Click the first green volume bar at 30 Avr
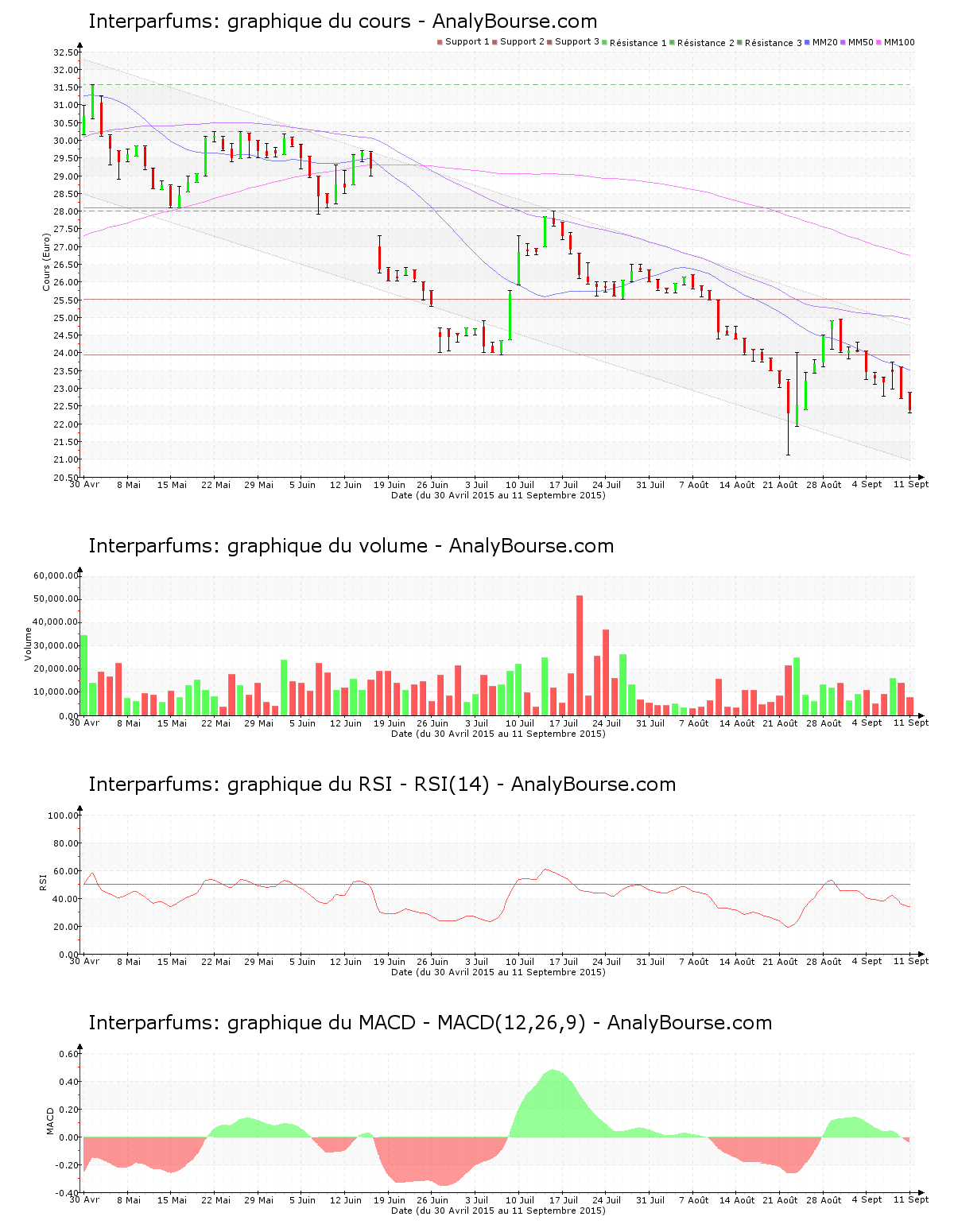The width and height of the screenshot is (954, 1232). (84, 675)
